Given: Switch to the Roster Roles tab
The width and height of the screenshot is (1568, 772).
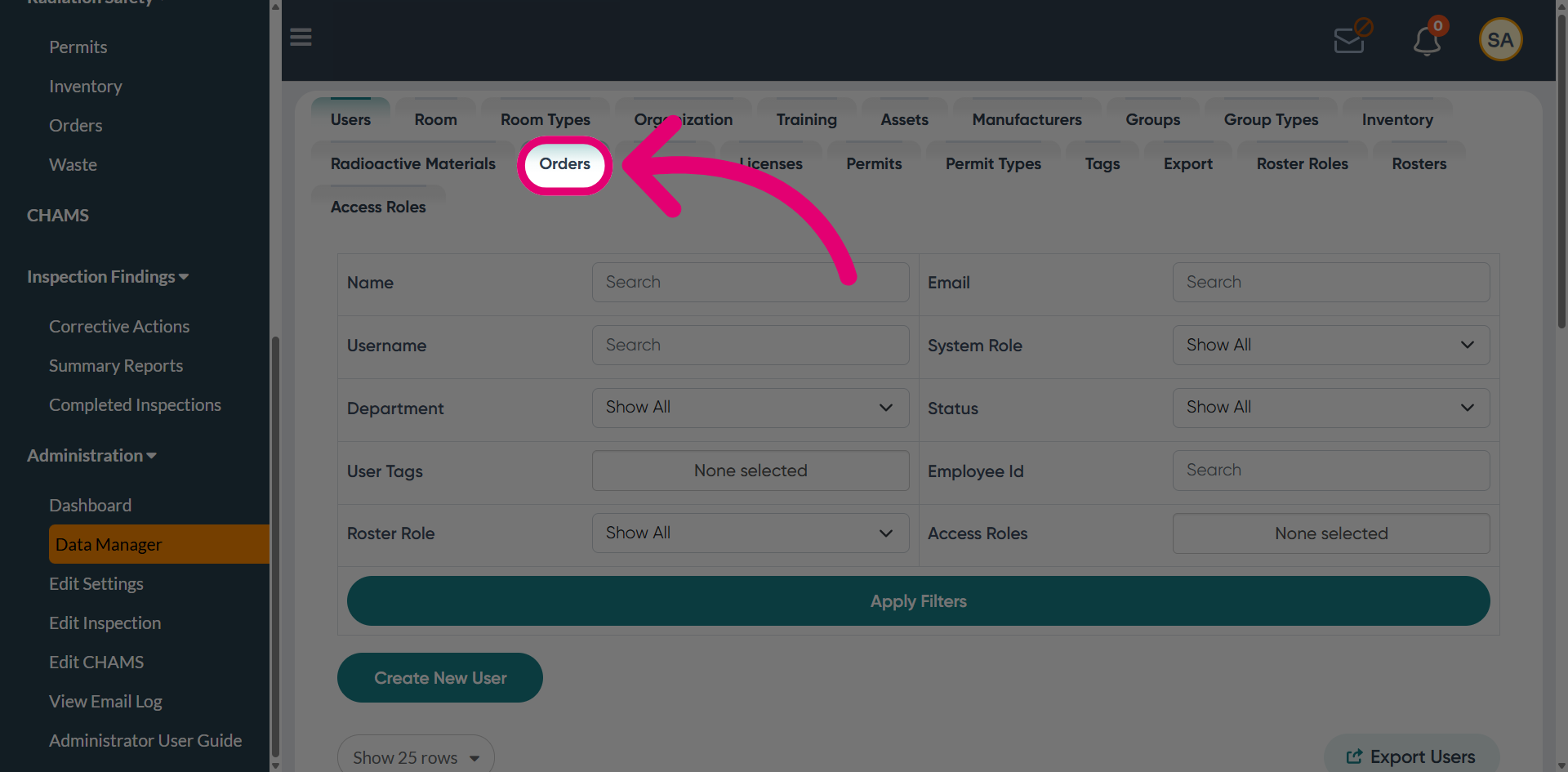Looking at the screenshot, I should coord(1302,163).
